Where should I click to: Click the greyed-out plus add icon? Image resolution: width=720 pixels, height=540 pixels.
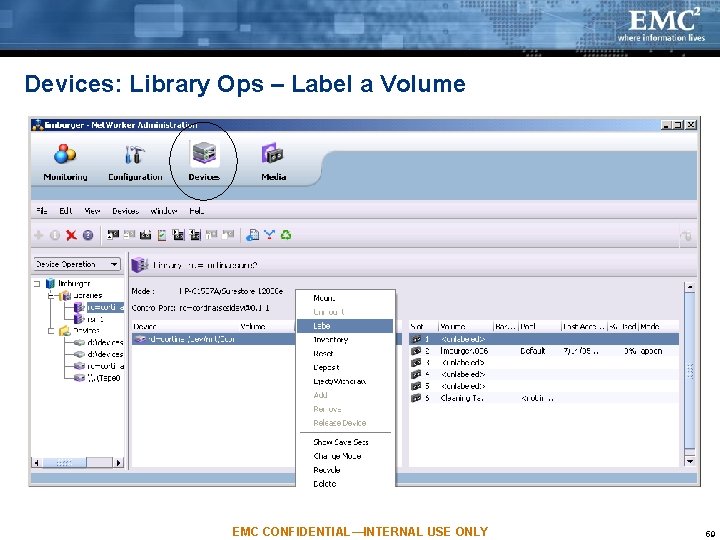point(39,235)
